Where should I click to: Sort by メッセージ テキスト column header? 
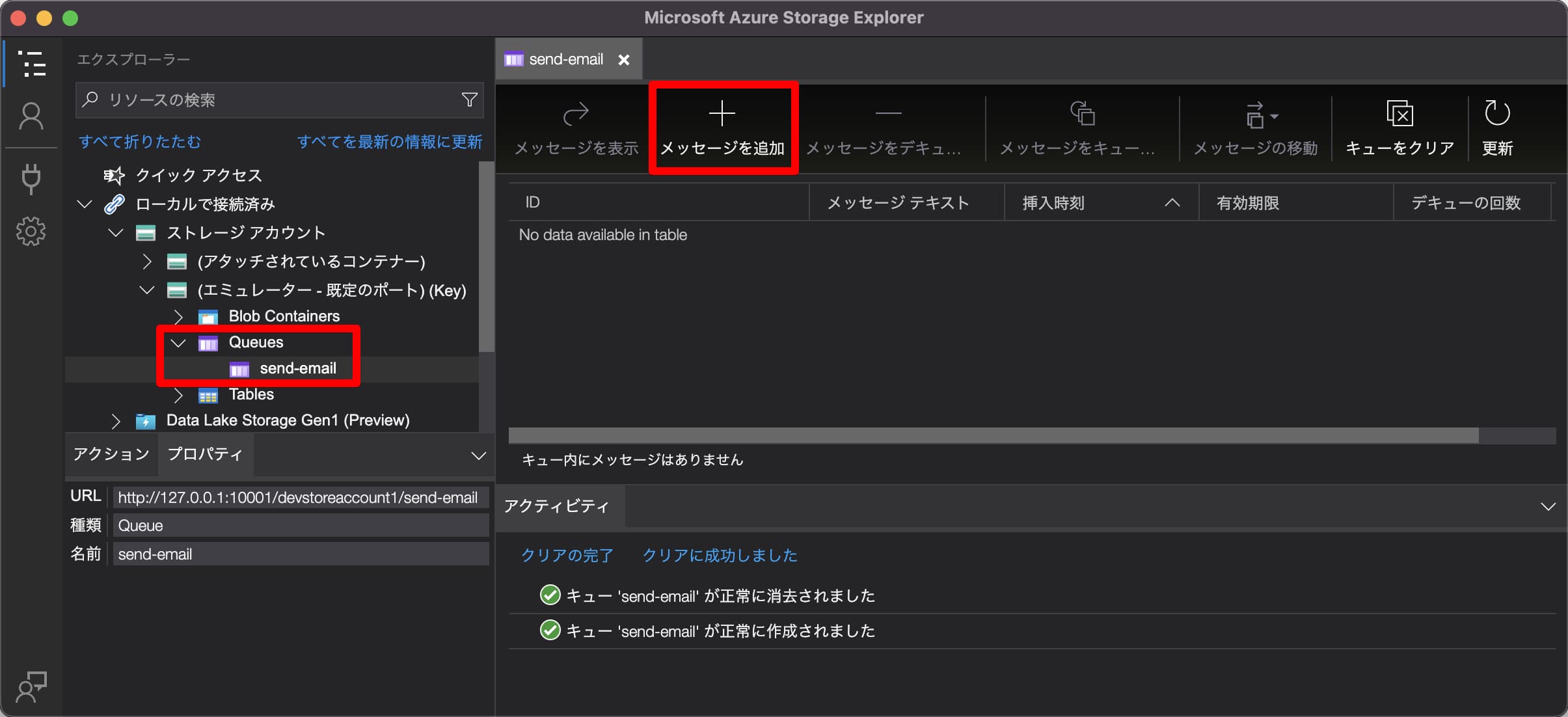click(906, 202)
